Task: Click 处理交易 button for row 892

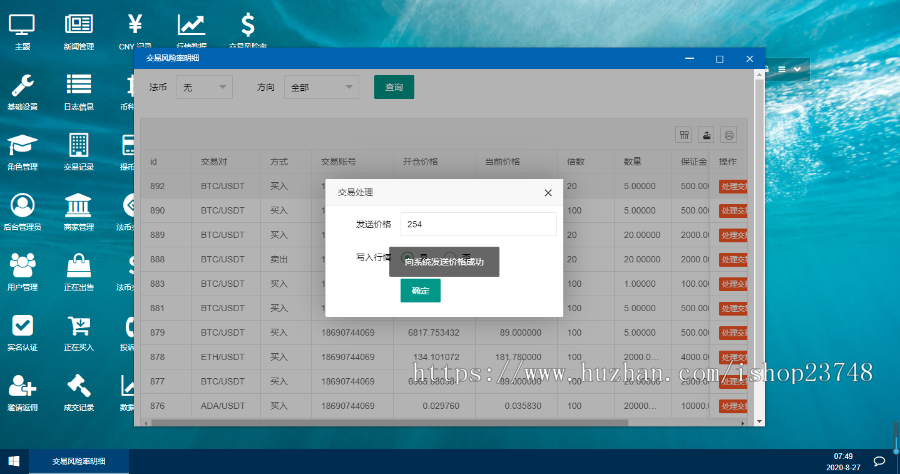Action: coord(734,187)
